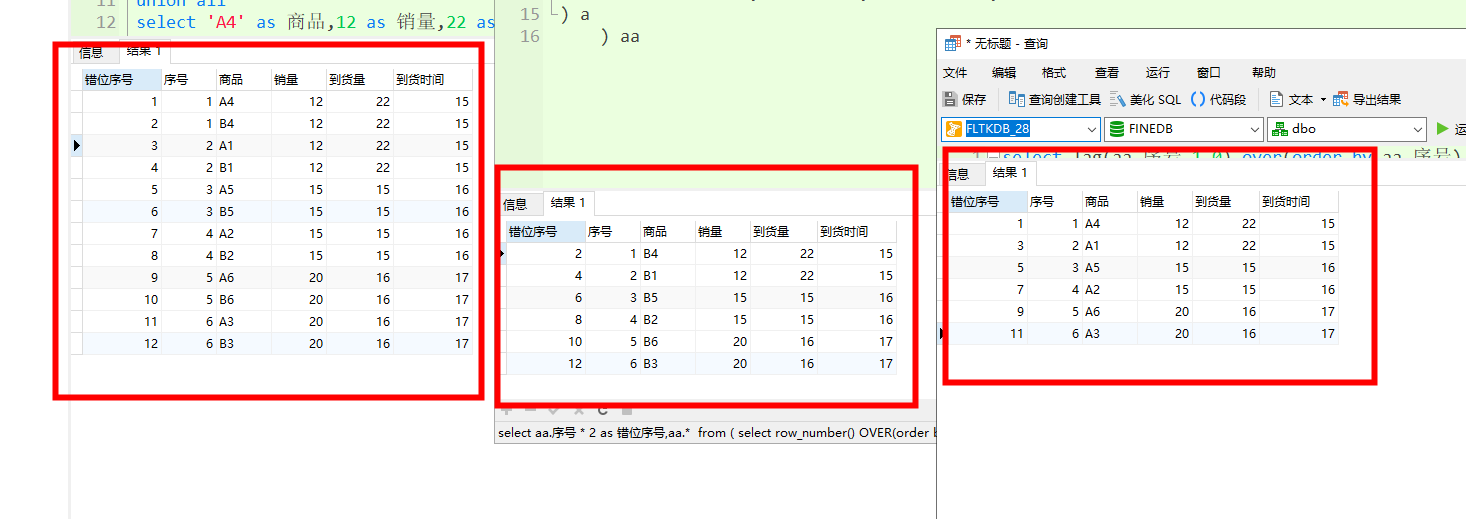This screenshot has height=519, width=1466.
Task: Select 结果 1 tab in right query window
Action: [x=1010, y=173]
